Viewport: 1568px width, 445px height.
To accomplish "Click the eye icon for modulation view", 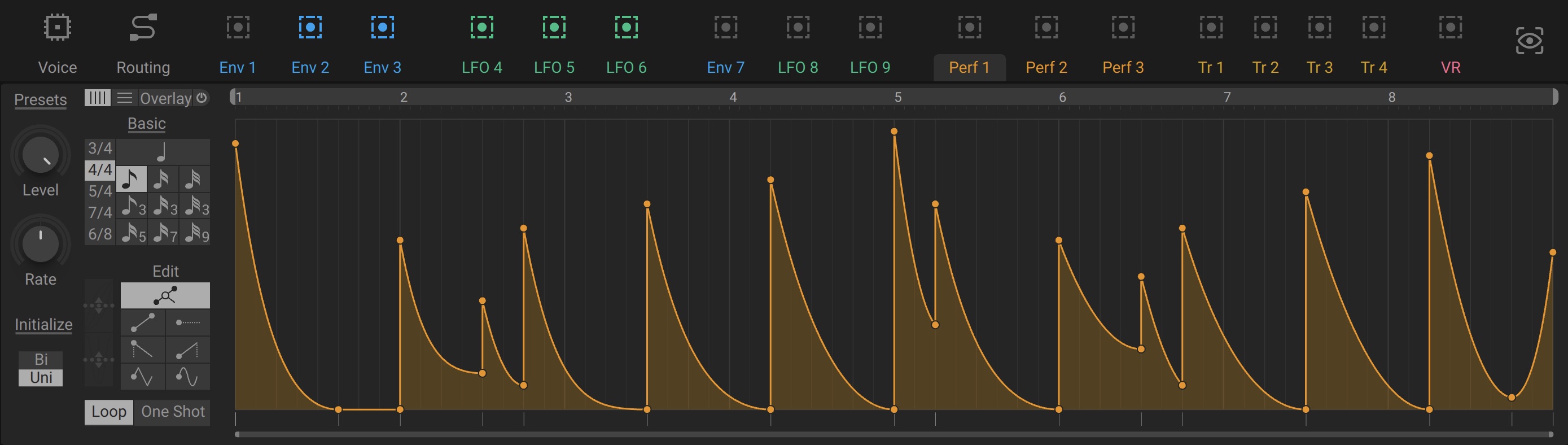I will pos(1529,41).
